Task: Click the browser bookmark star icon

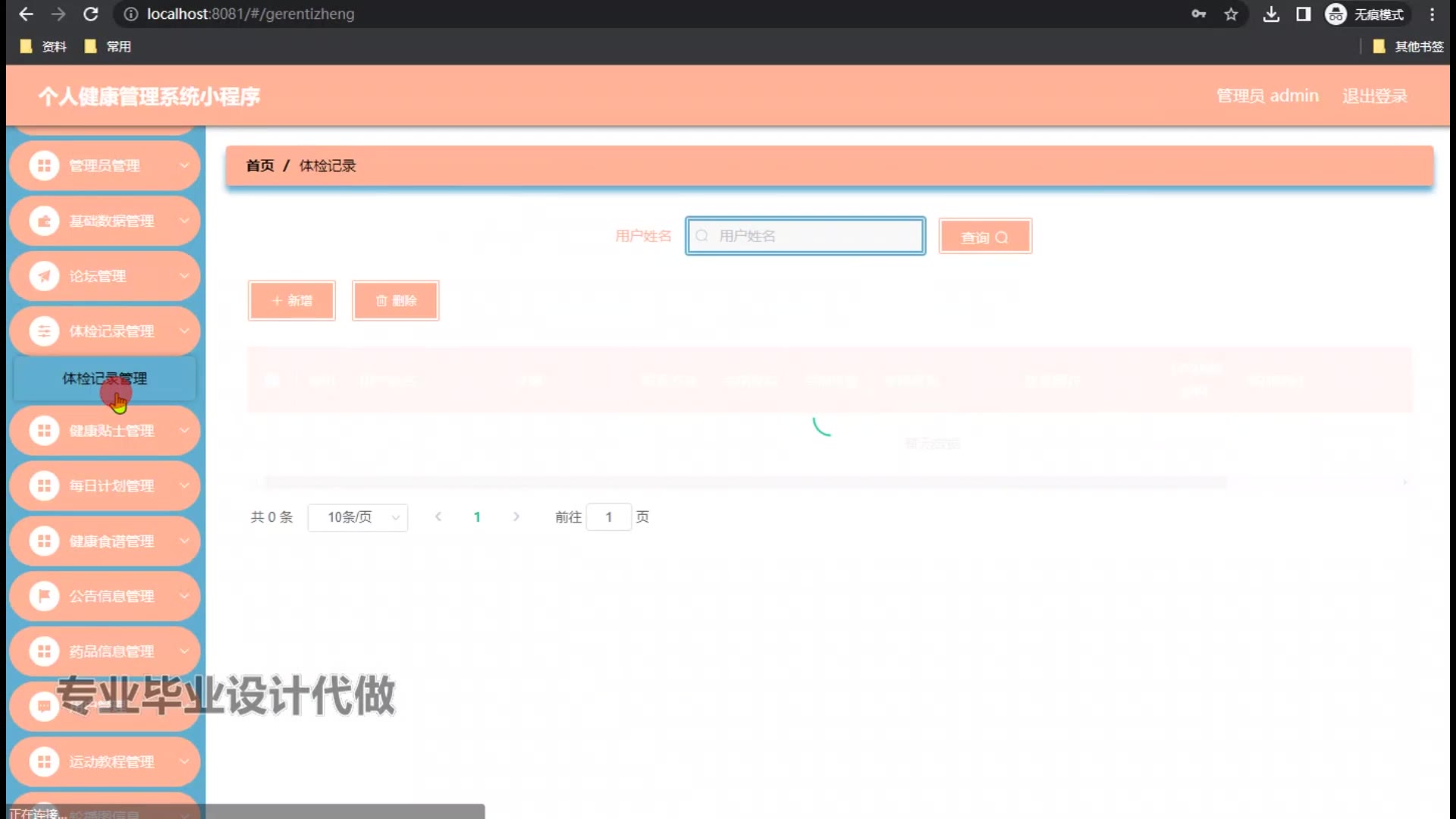Action: [1231, 14]
